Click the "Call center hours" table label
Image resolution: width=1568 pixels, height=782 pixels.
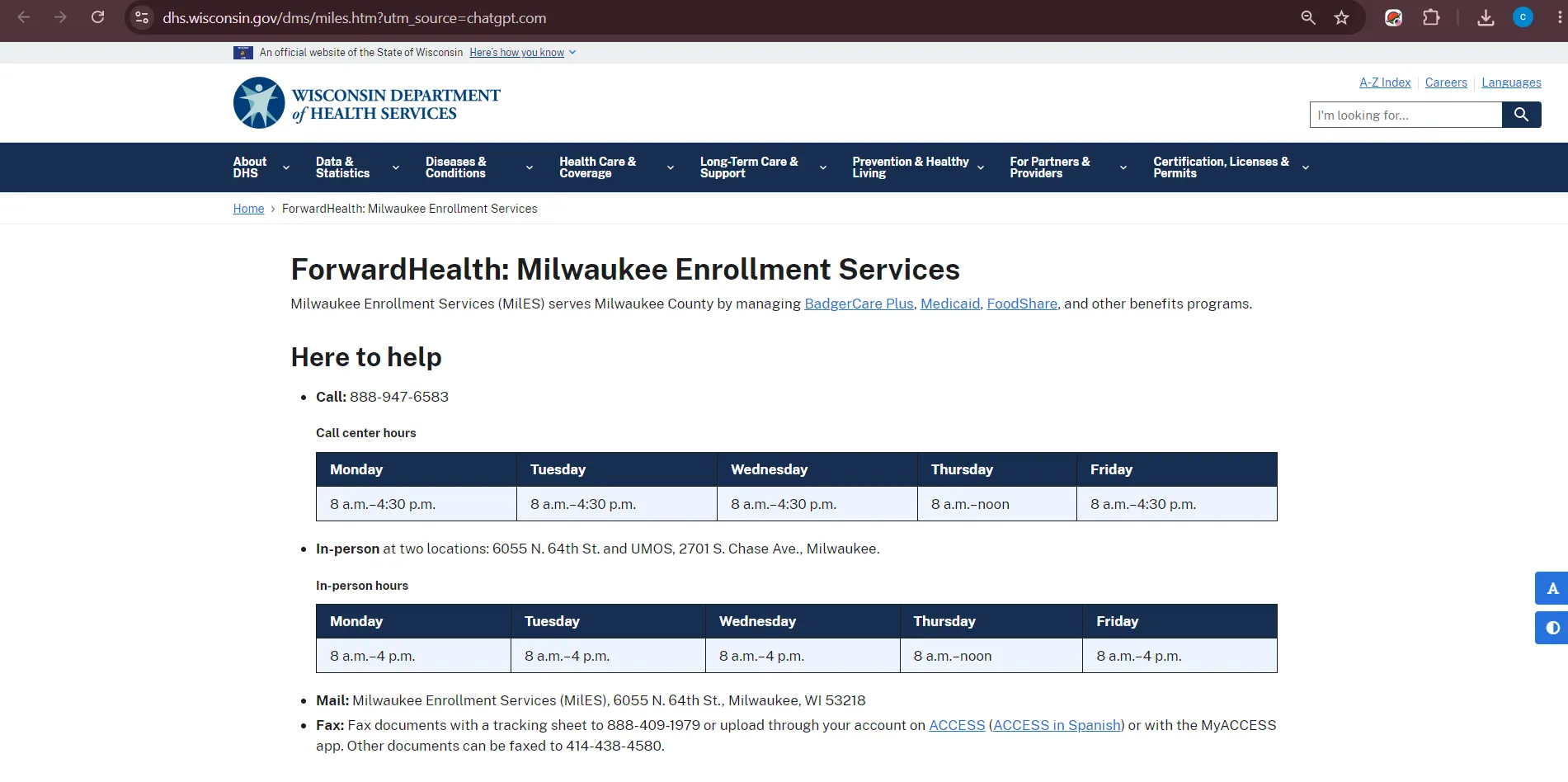(x=366, y=433)
